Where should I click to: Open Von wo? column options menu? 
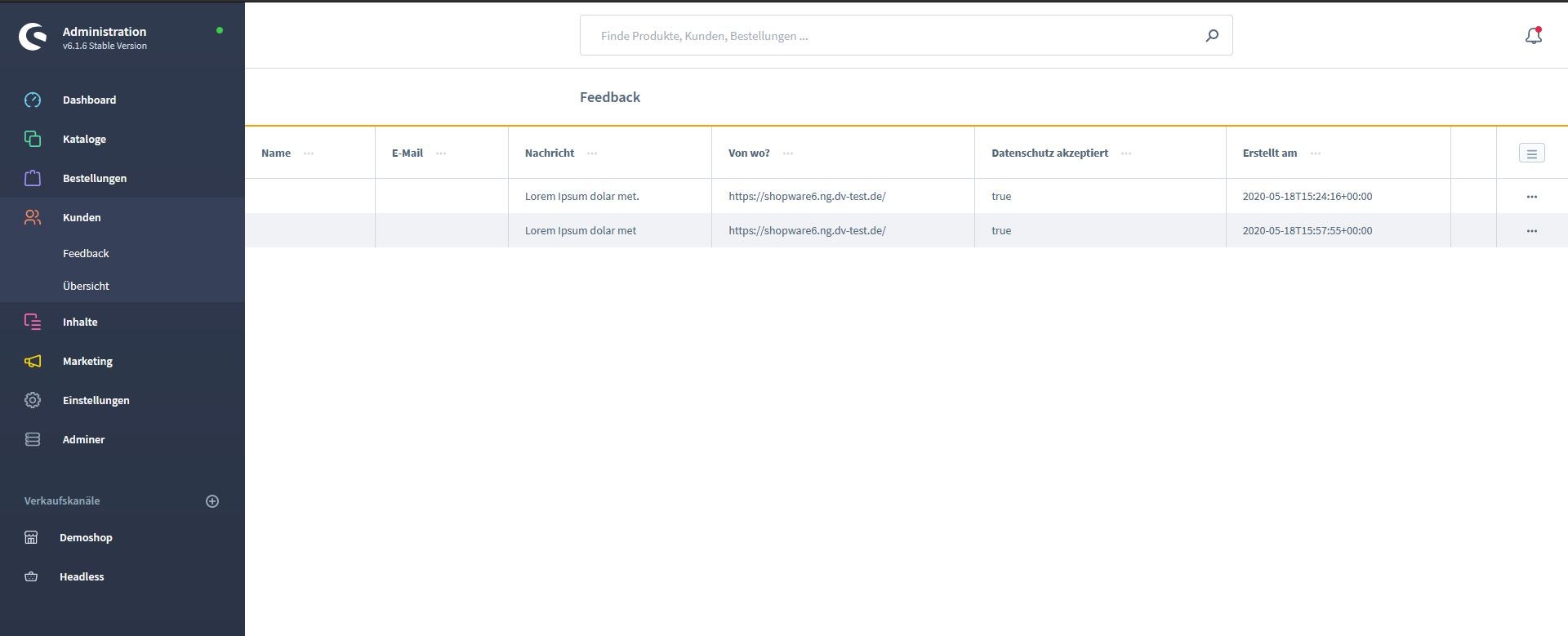click(x=788, y=153)
